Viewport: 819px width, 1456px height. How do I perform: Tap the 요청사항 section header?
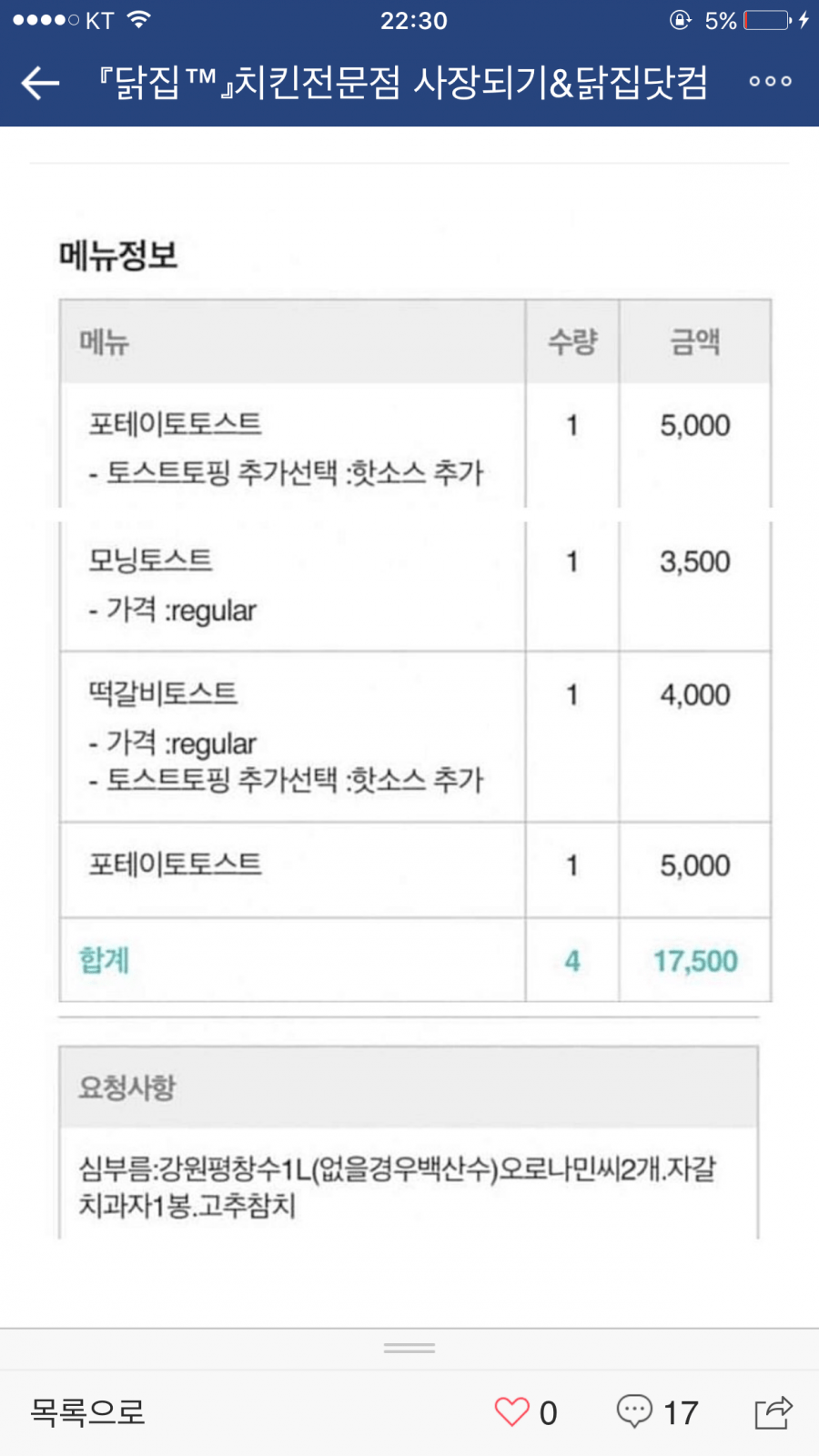click(x=127, y=1087)
